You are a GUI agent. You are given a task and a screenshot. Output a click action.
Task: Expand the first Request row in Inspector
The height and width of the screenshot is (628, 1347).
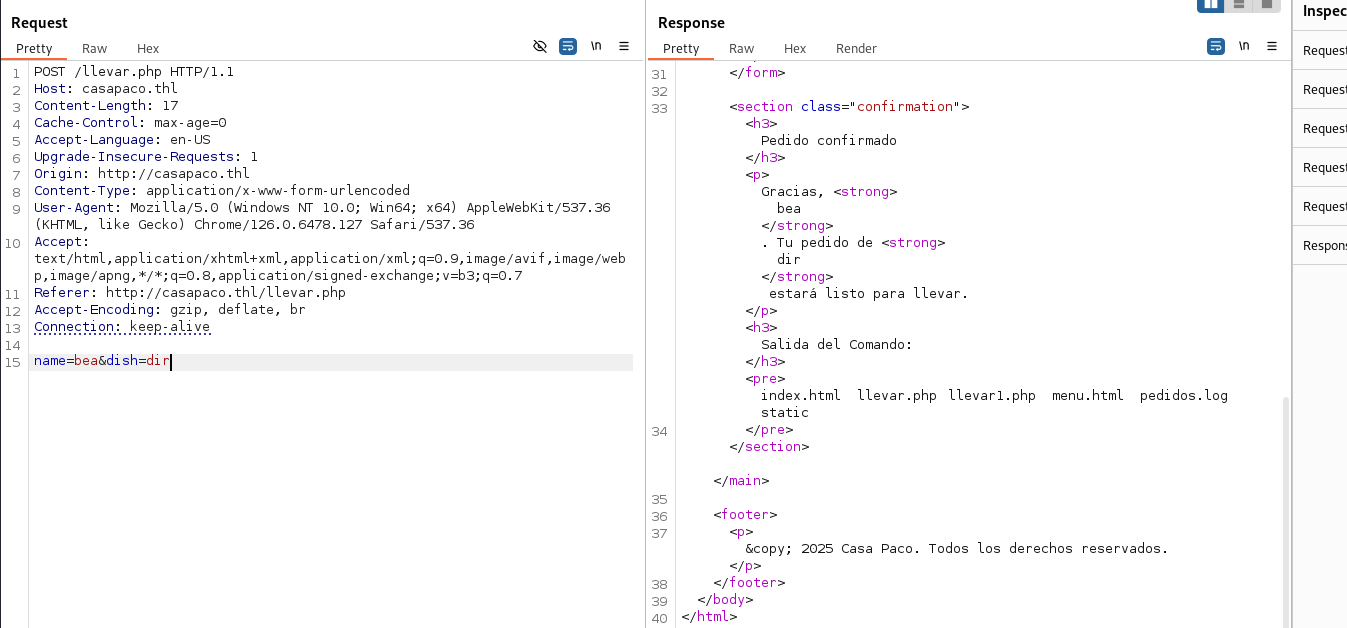[1324, 50]
